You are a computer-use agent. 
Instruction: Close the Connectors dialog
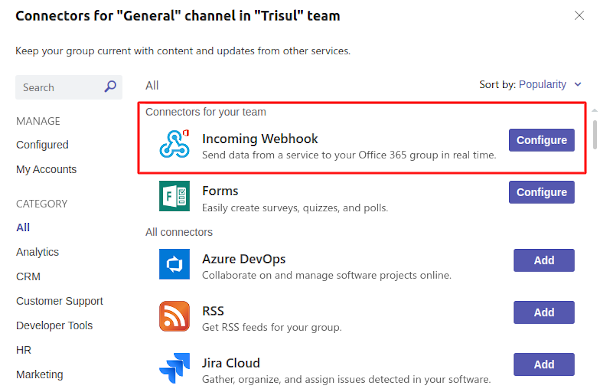point(579,16)
